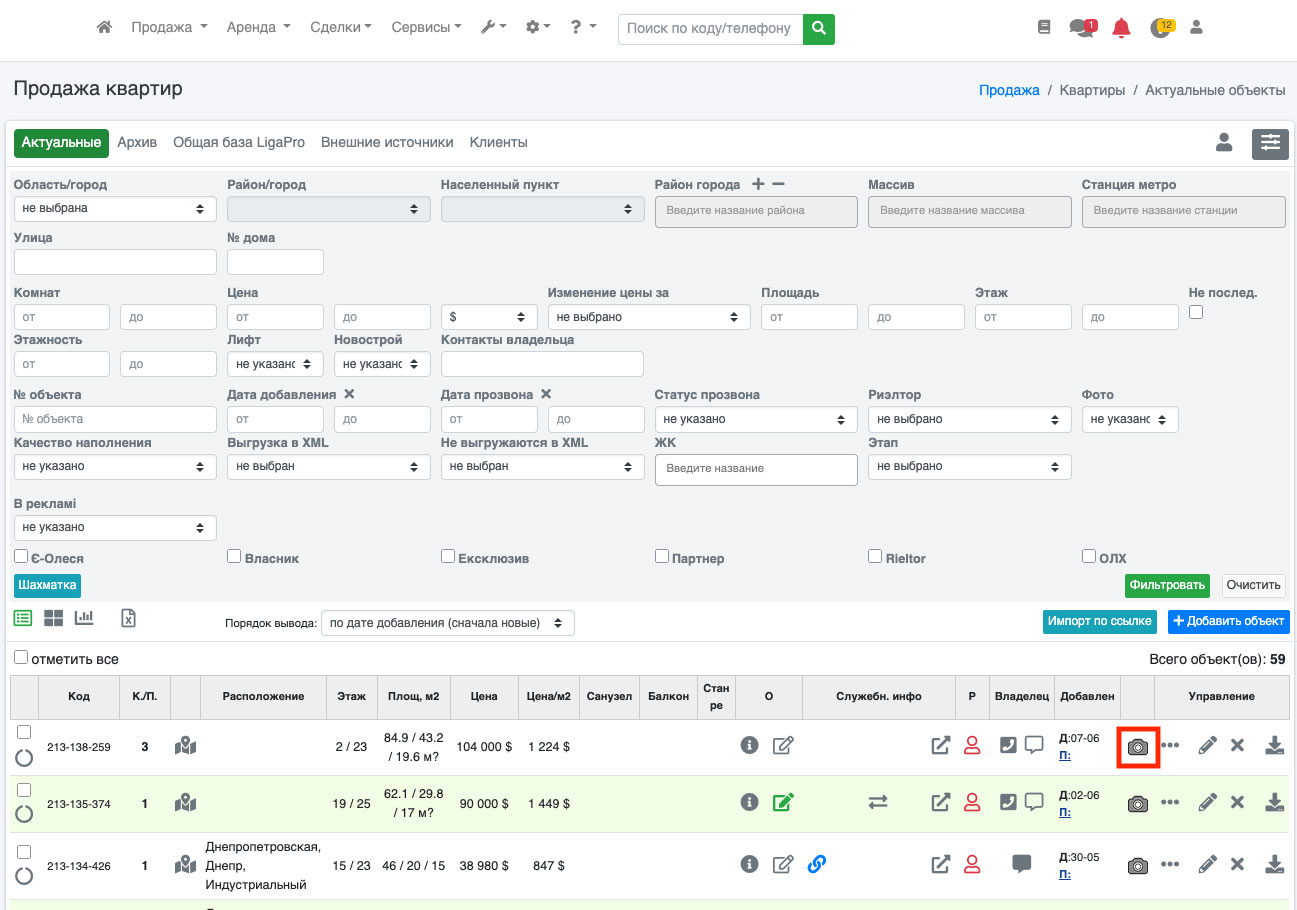Click pencil edit icon for object 213-138-259
This screenshot has width=1297, height=910.
coord(1207,746)
